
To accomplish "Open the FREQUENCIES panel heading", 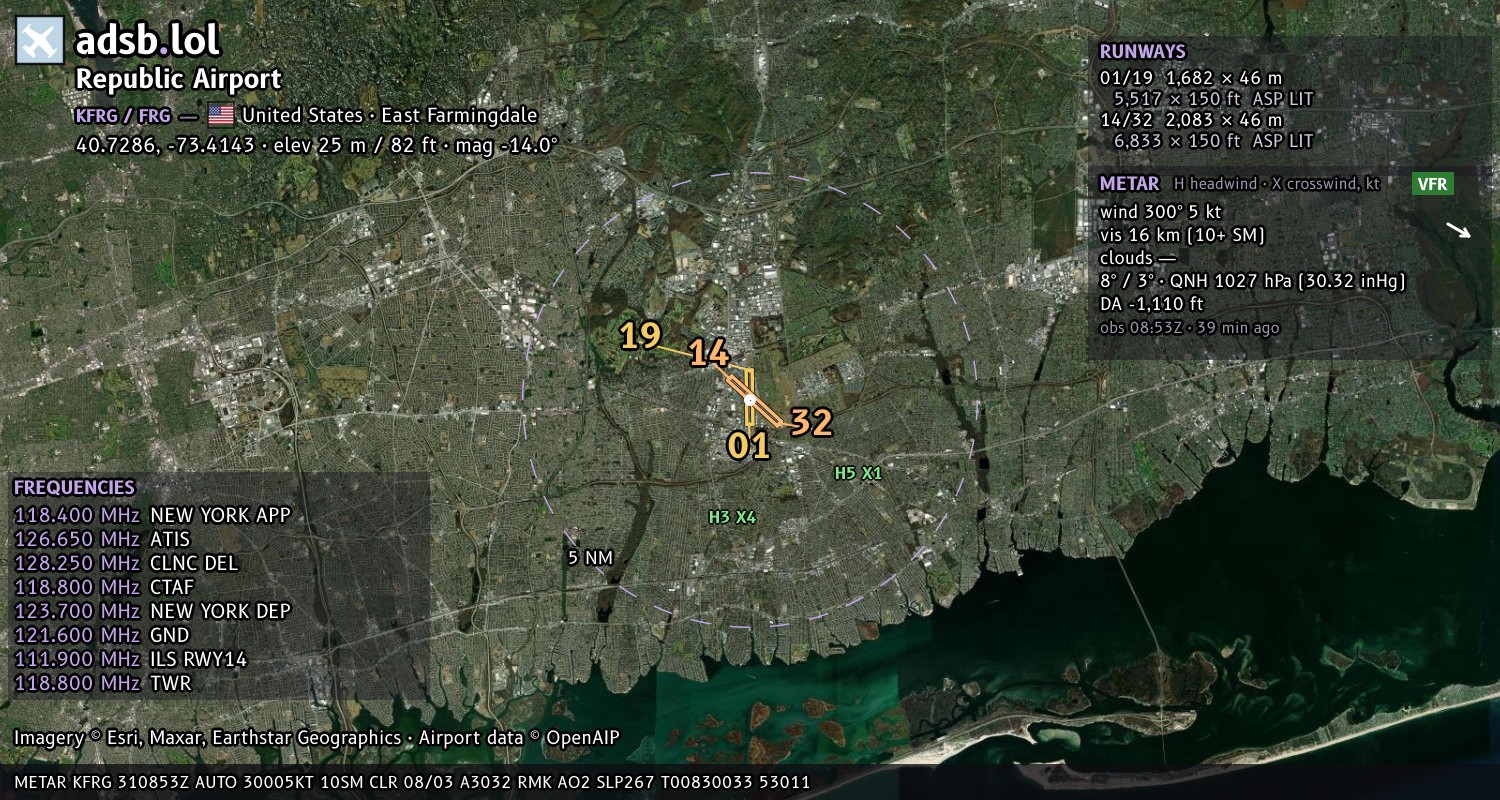I will [74, 488].
